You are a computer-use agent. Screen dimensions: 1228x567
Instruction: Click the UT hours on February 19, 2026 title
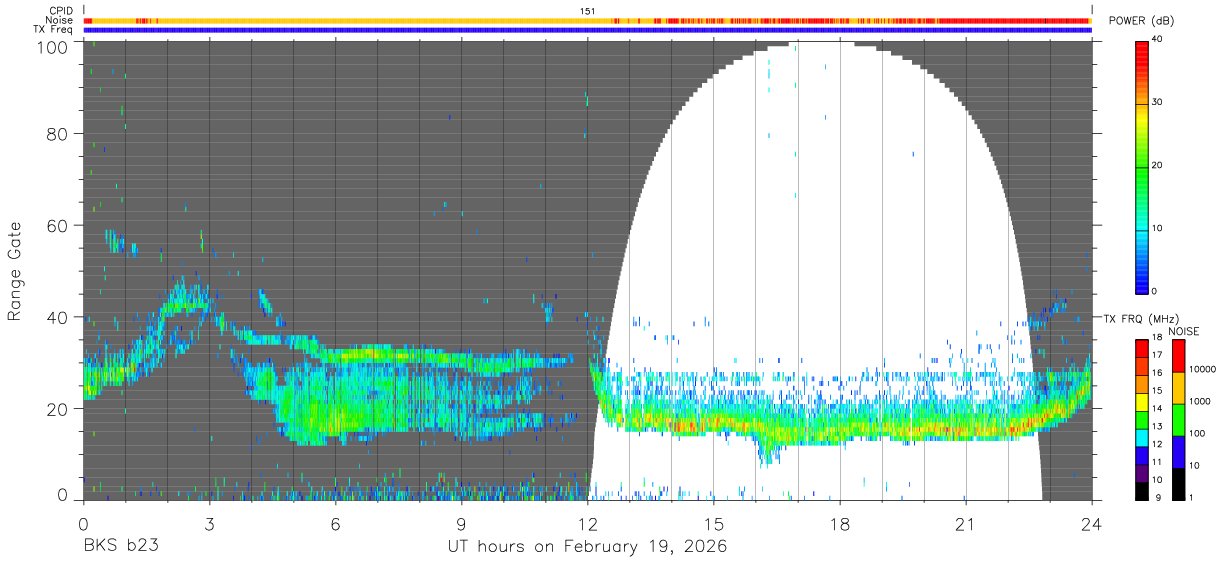pos(588,548)
